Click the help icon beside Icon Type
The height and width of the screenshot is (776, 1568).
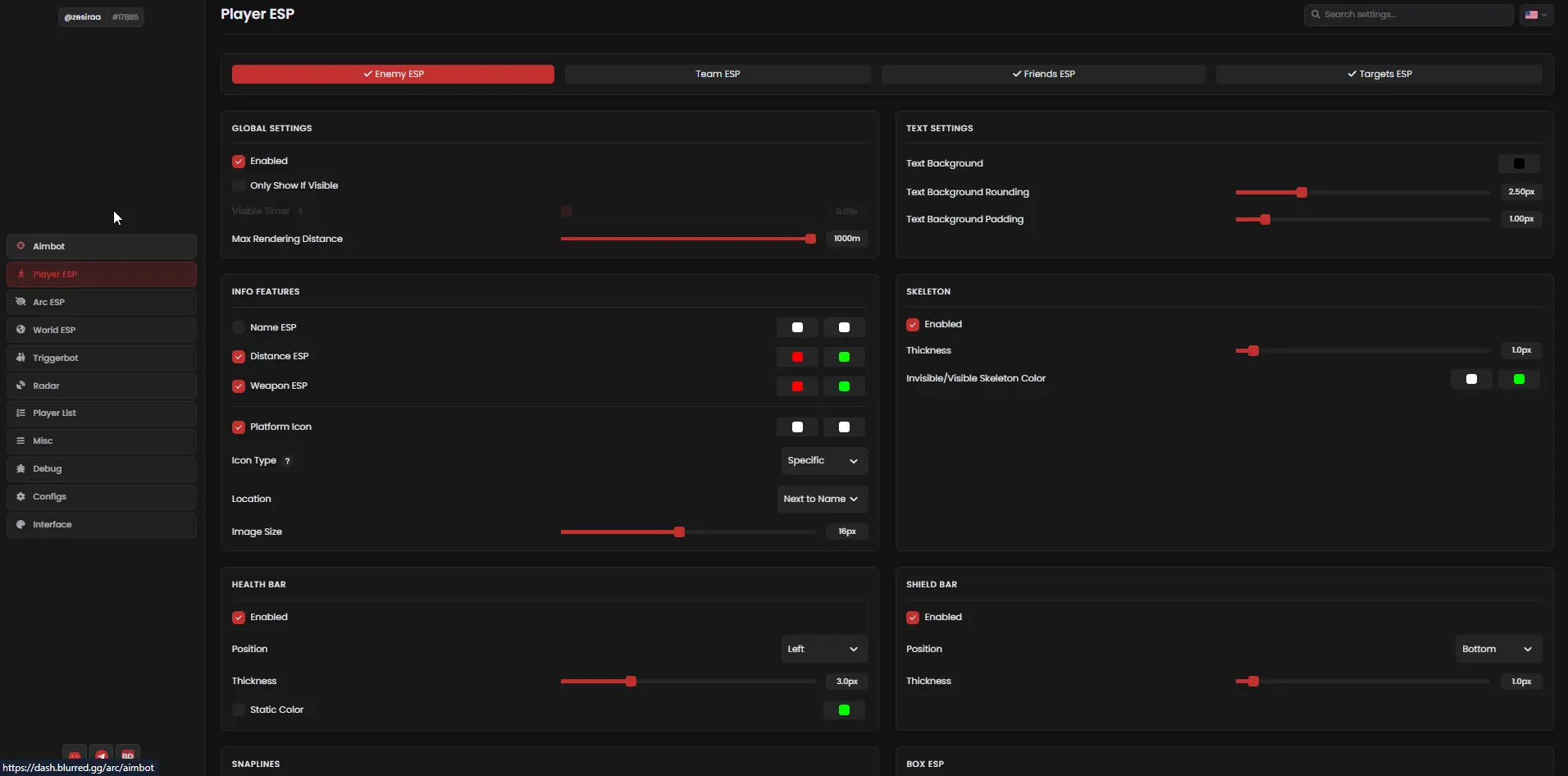287,461
